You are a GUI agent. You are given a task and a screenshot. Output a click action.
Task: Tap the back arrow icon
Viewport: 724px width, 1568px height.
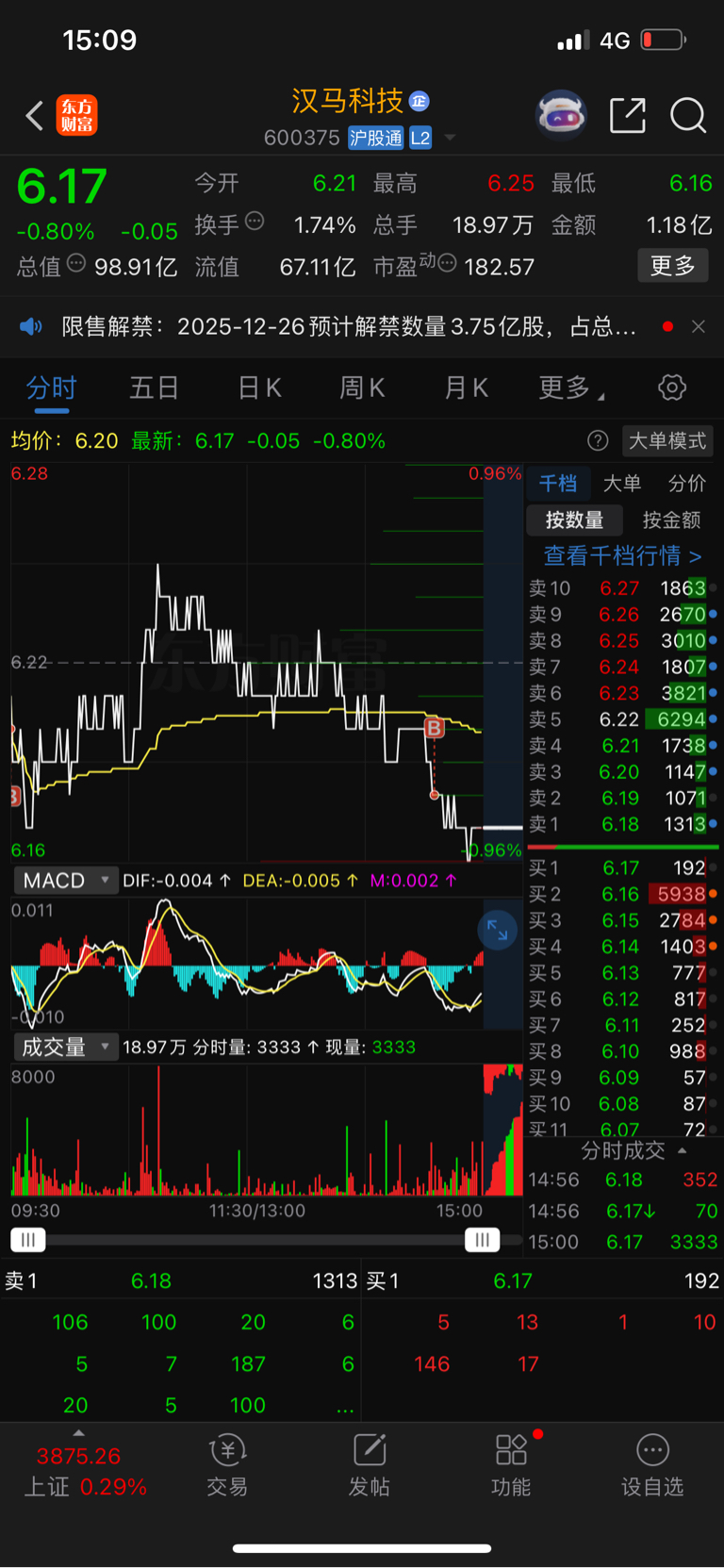pyautogui.click(x=35, y=116)
